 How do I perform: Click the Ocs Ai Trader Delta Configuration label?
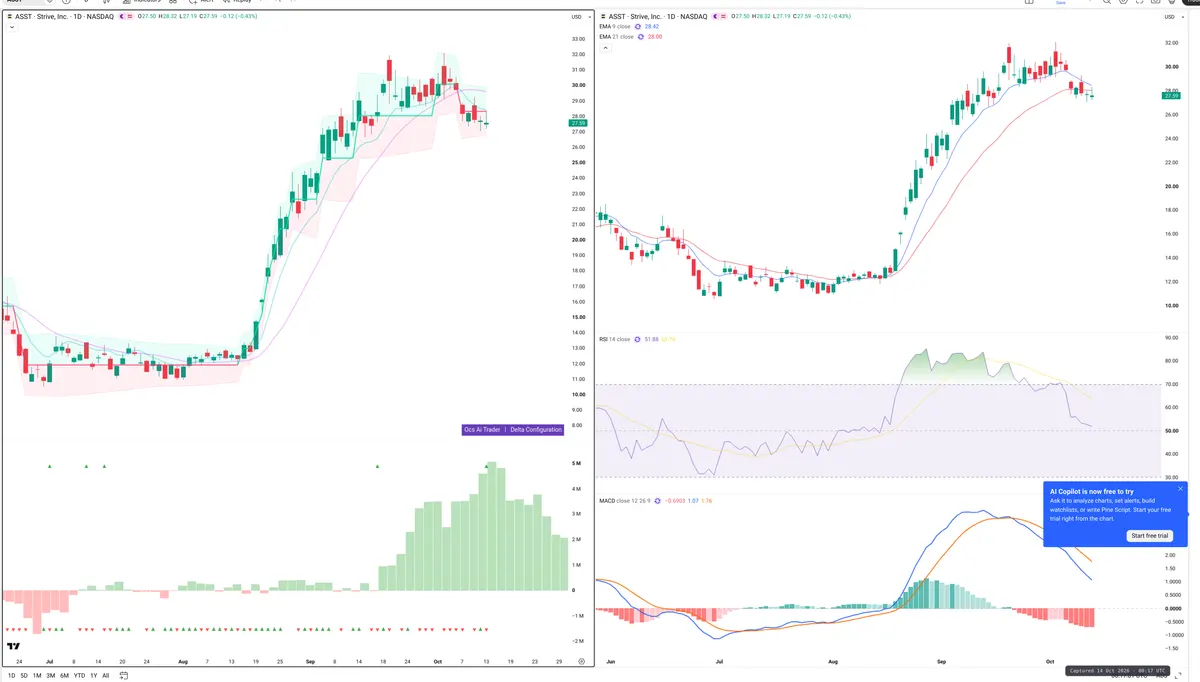513,429
